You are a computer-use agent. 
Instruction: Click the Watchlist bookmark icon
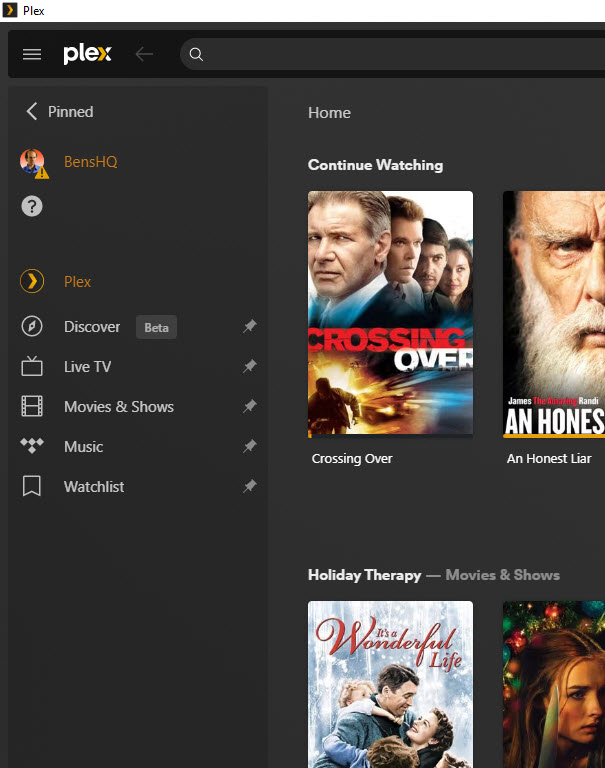(32, 486)
